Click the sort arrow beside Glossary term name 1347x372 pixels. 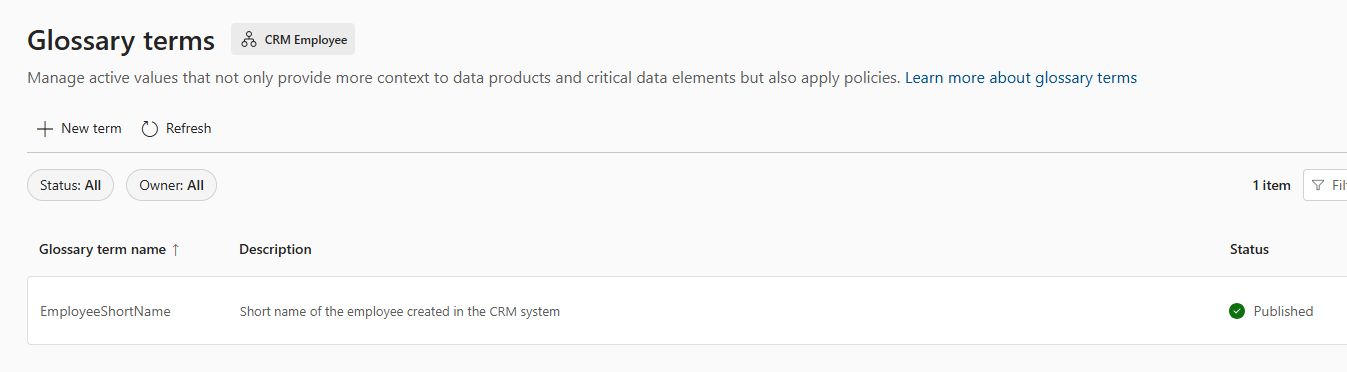[x=176, y=250]
